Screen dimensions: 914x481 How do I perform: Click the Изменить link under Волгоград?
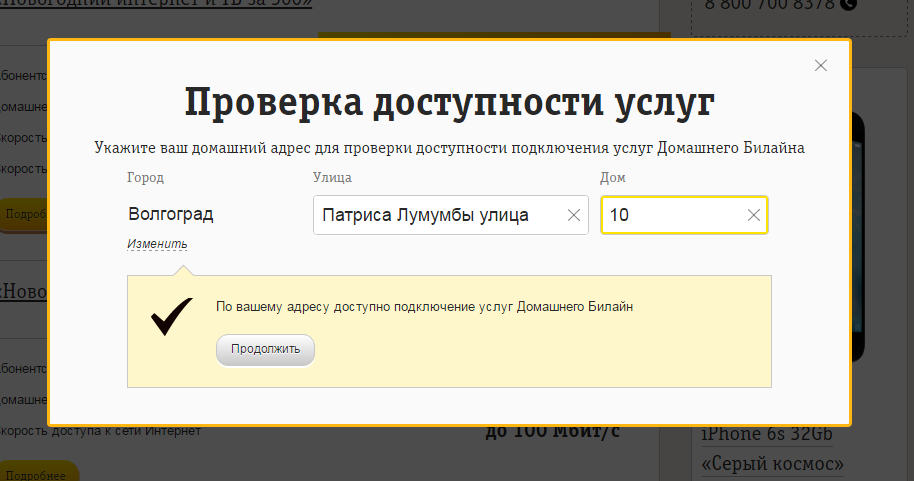pyautogui.click(x=157, y=244)
